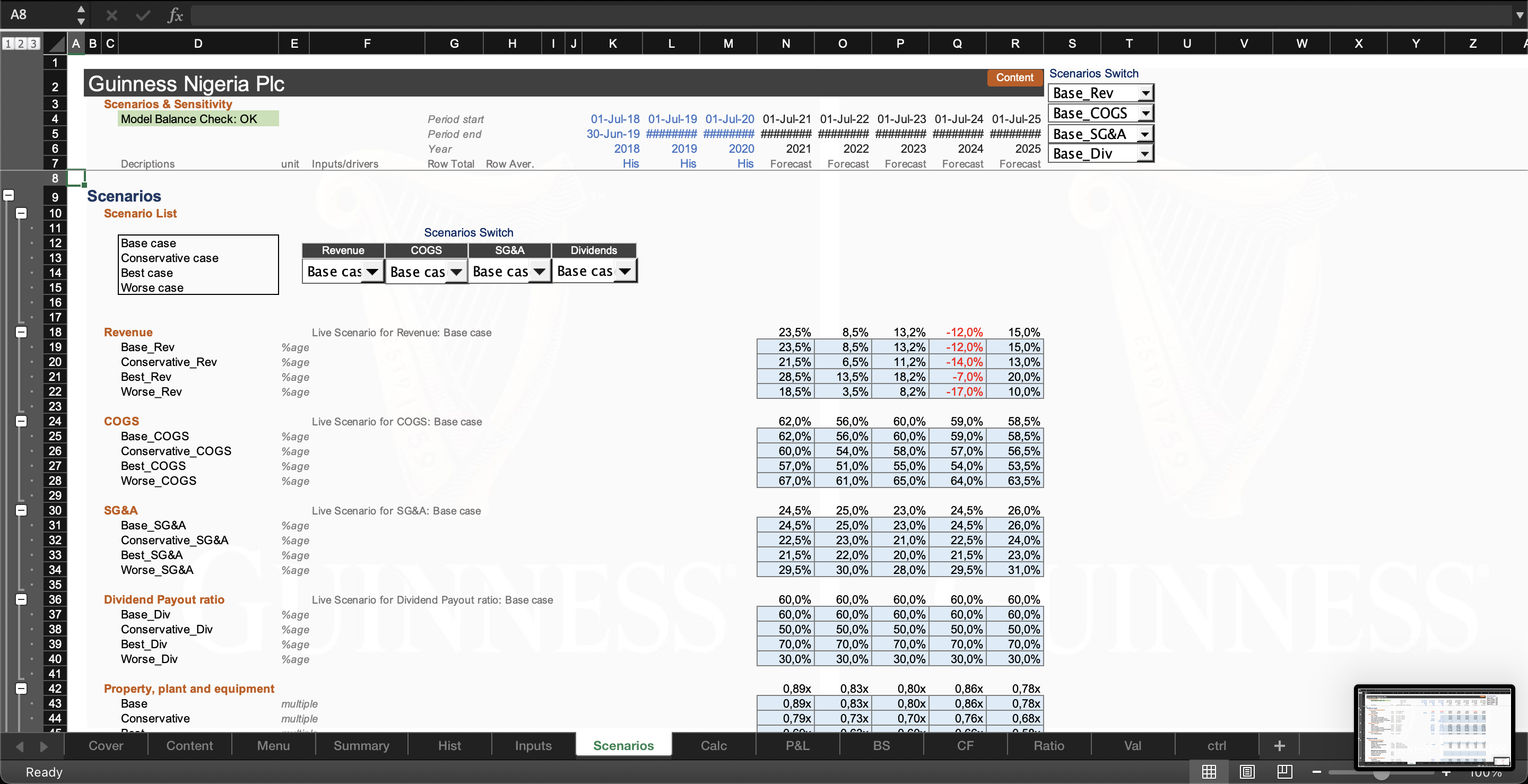Select Worse case in scenario list

pos(152,288)
